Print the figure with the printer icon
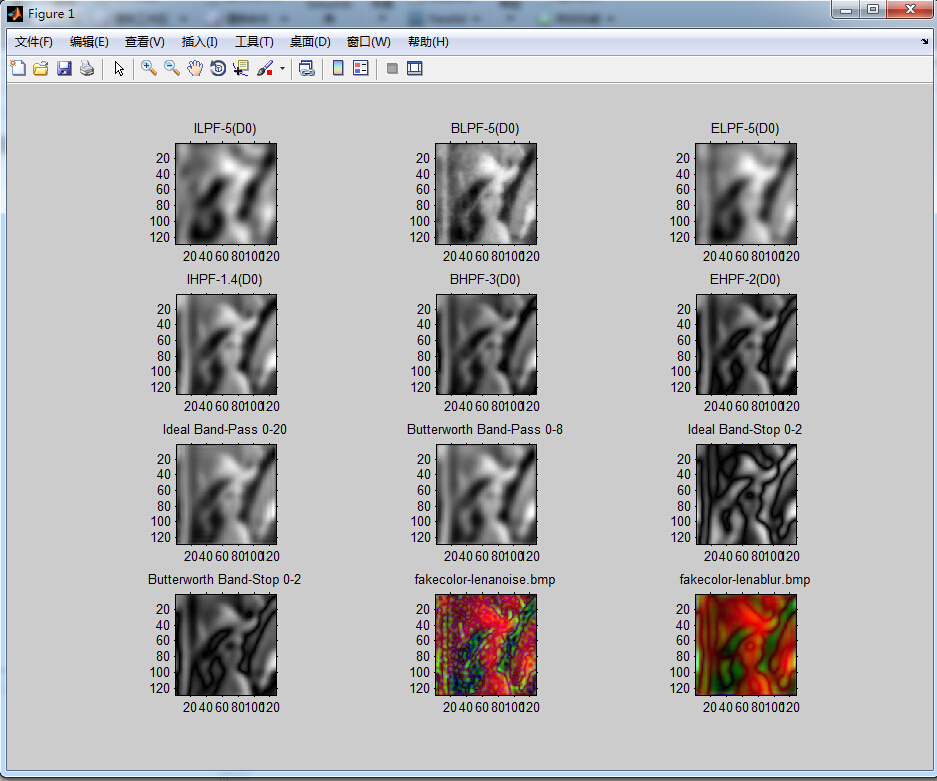Image resolution: width=937 pixels, height=781 pixels. 87,68
